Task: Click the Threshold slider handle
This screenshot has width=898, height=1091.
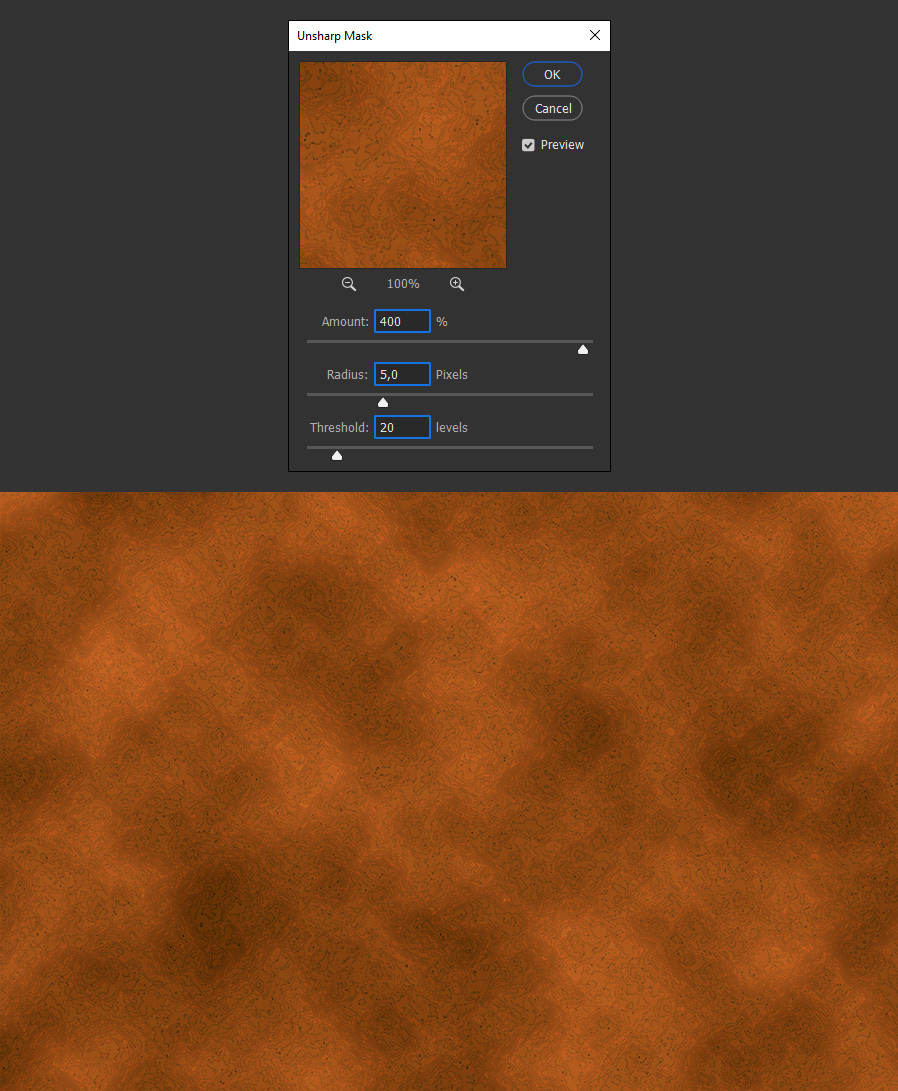Action: [x=337, y=456]
